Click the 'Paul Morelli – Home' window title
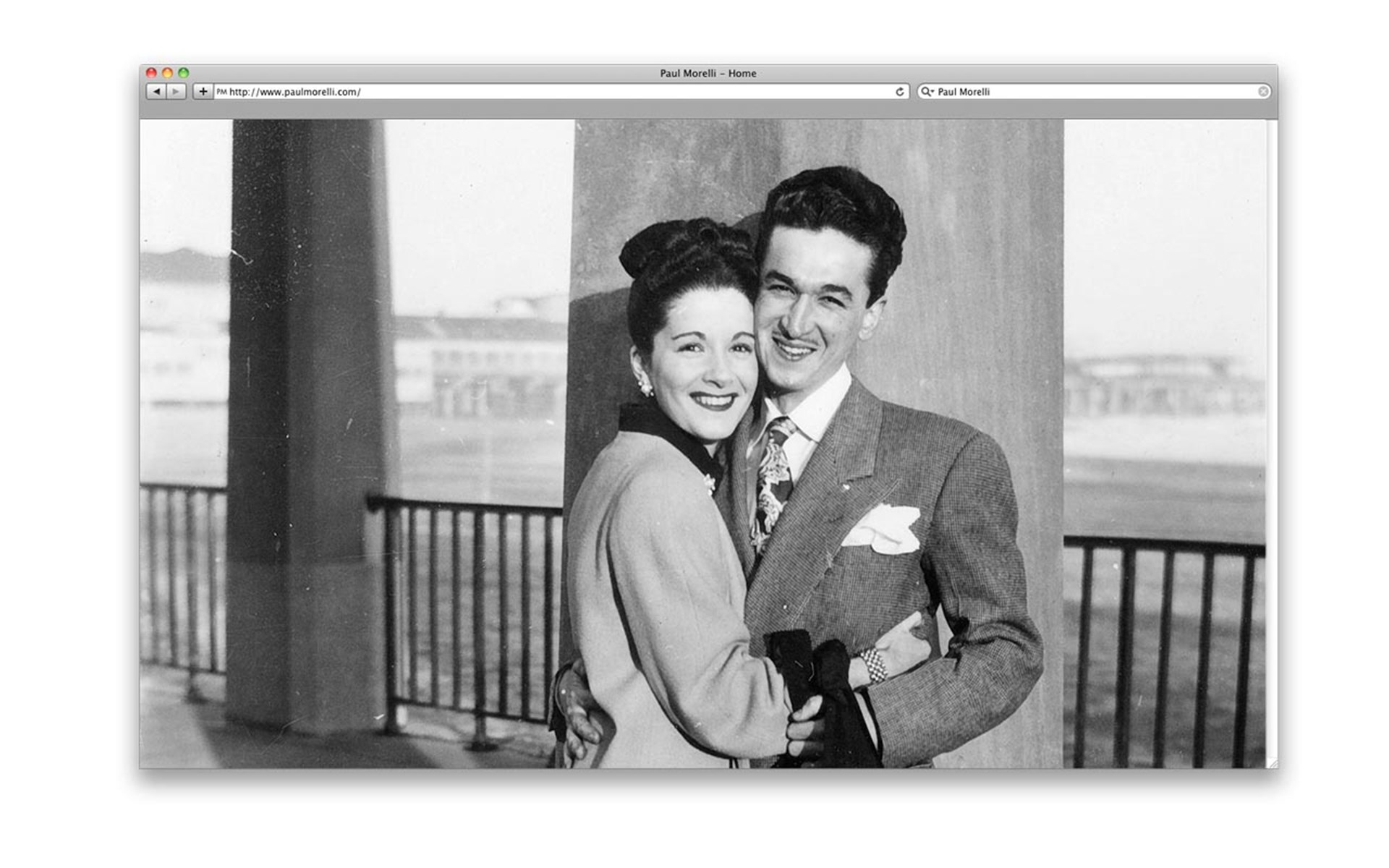Image resolution: width=1389 pixels, height=868 pixels. point(708,73)
